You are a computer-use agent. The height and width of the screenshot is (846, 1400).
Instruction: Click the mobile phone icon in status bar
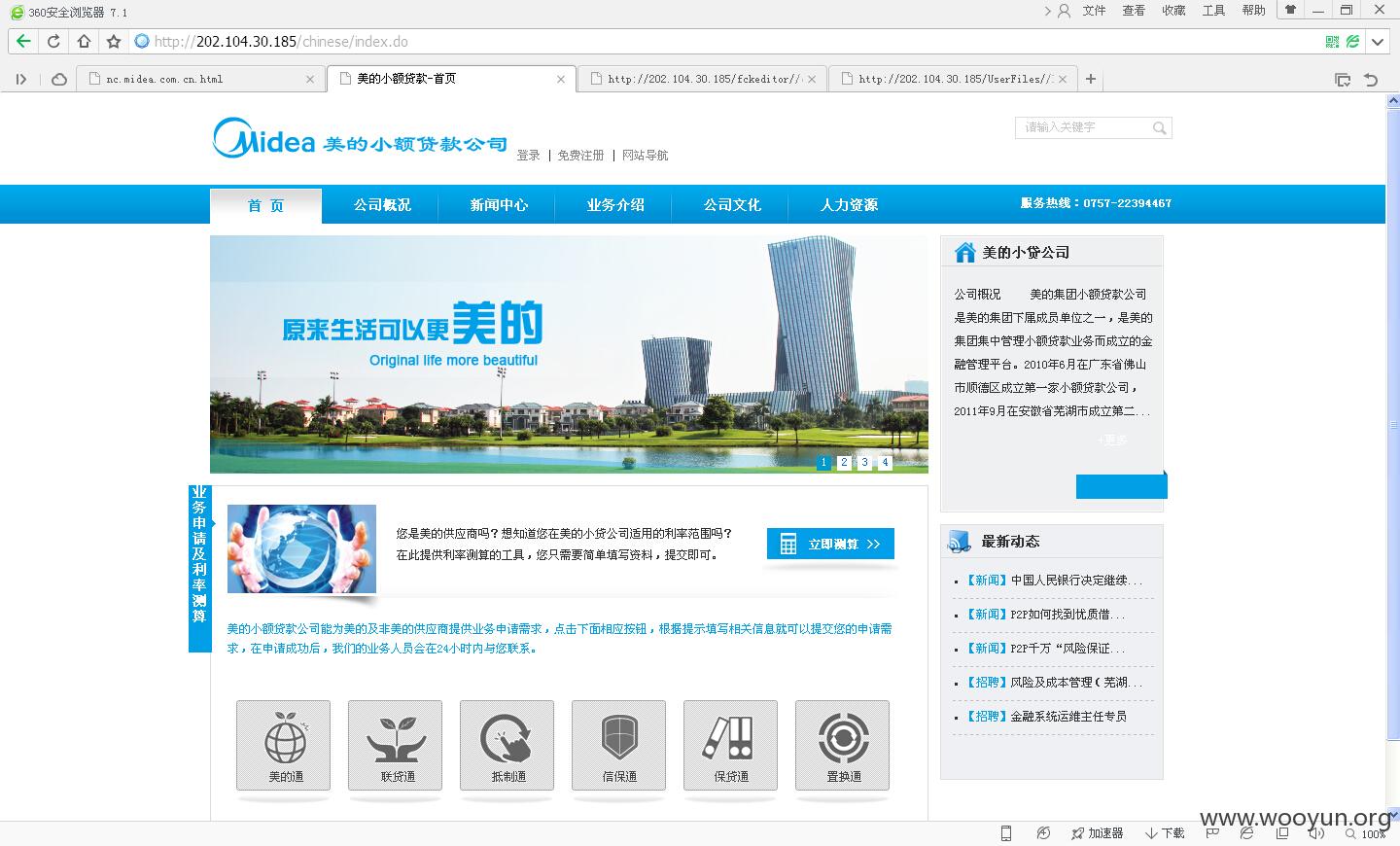(1006, 833)
